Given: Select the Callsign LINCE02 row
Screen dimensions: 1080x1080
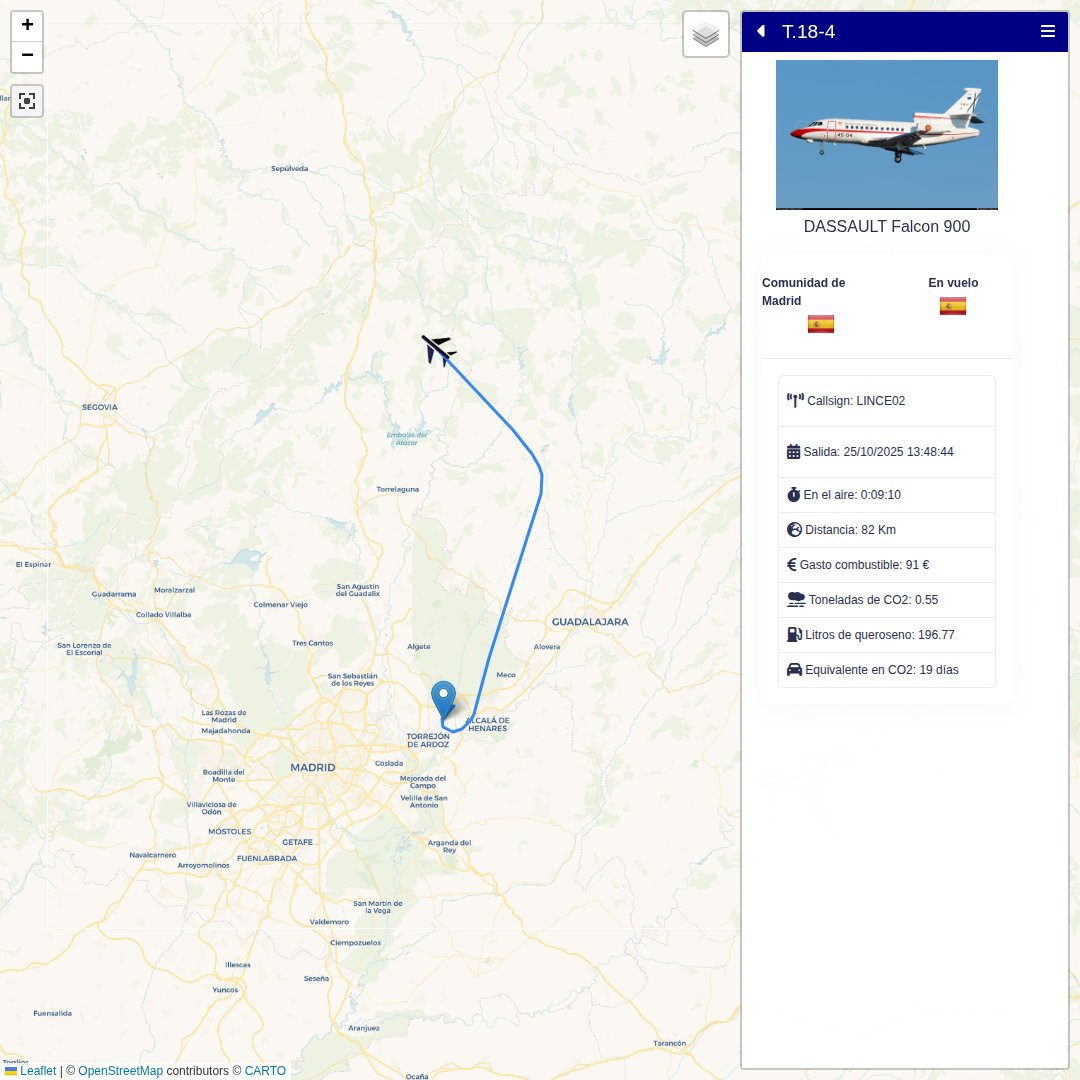Looking at the screenshot, I should [886, 401].
